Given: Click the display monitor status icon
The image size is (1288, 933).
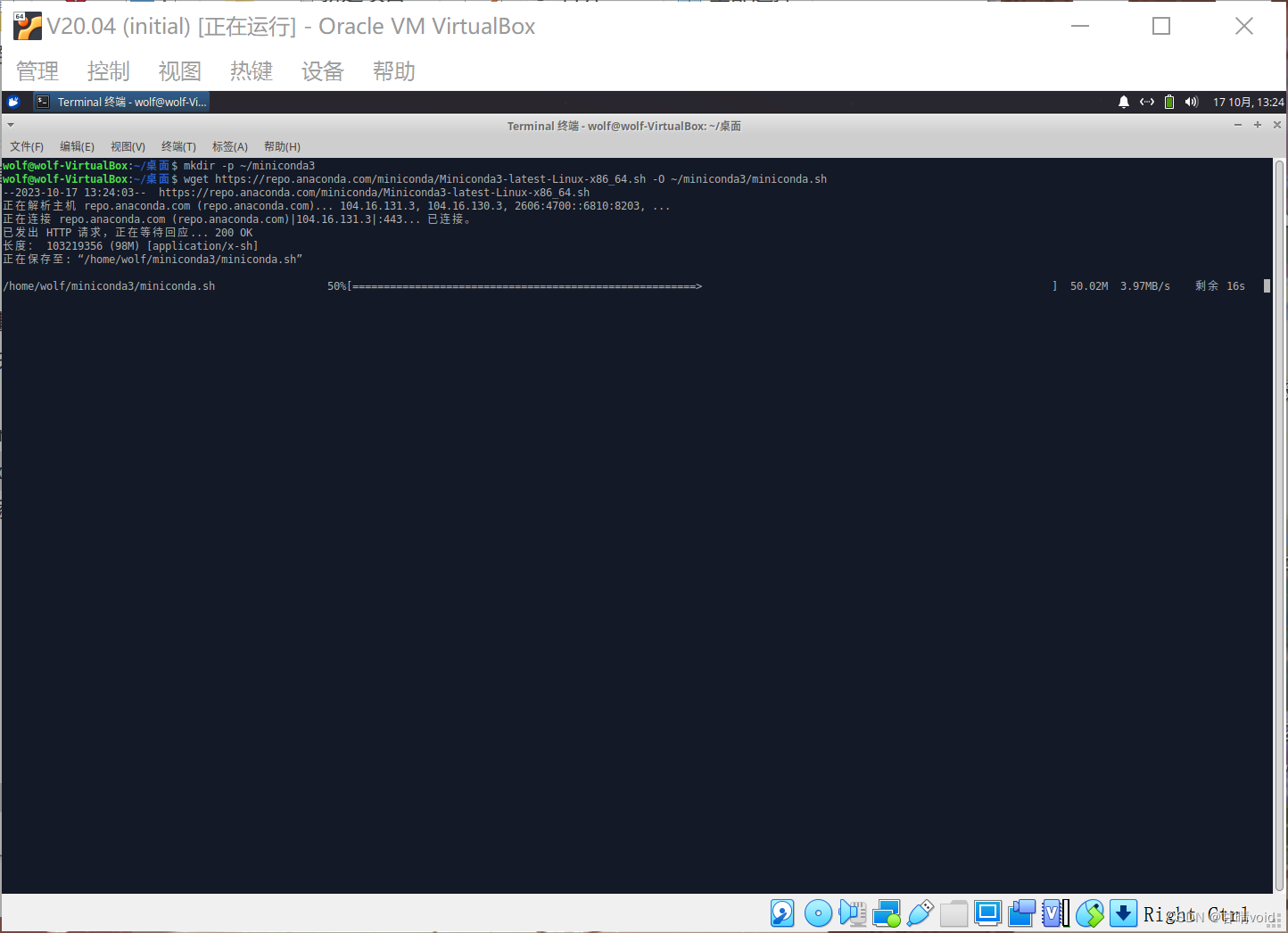Looking at the screenshot, I should tap(987, 913).
